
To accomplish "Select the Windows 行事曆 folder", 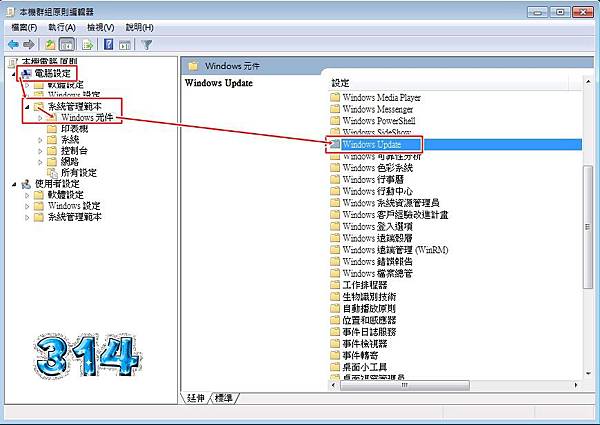I will (373, 179).
